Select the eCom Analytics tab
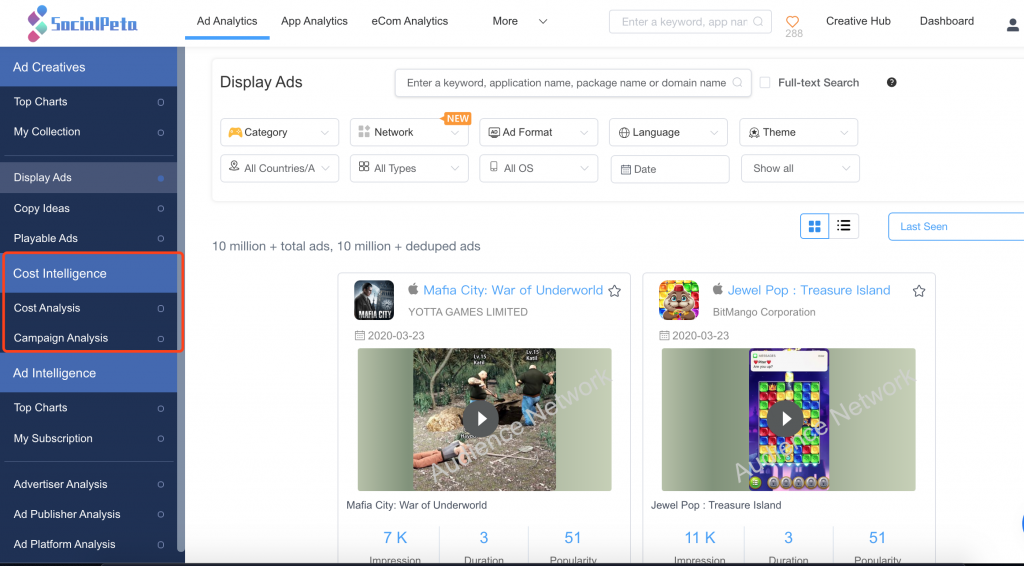Viewport: 1024px width, 566px height. point(409,21)
